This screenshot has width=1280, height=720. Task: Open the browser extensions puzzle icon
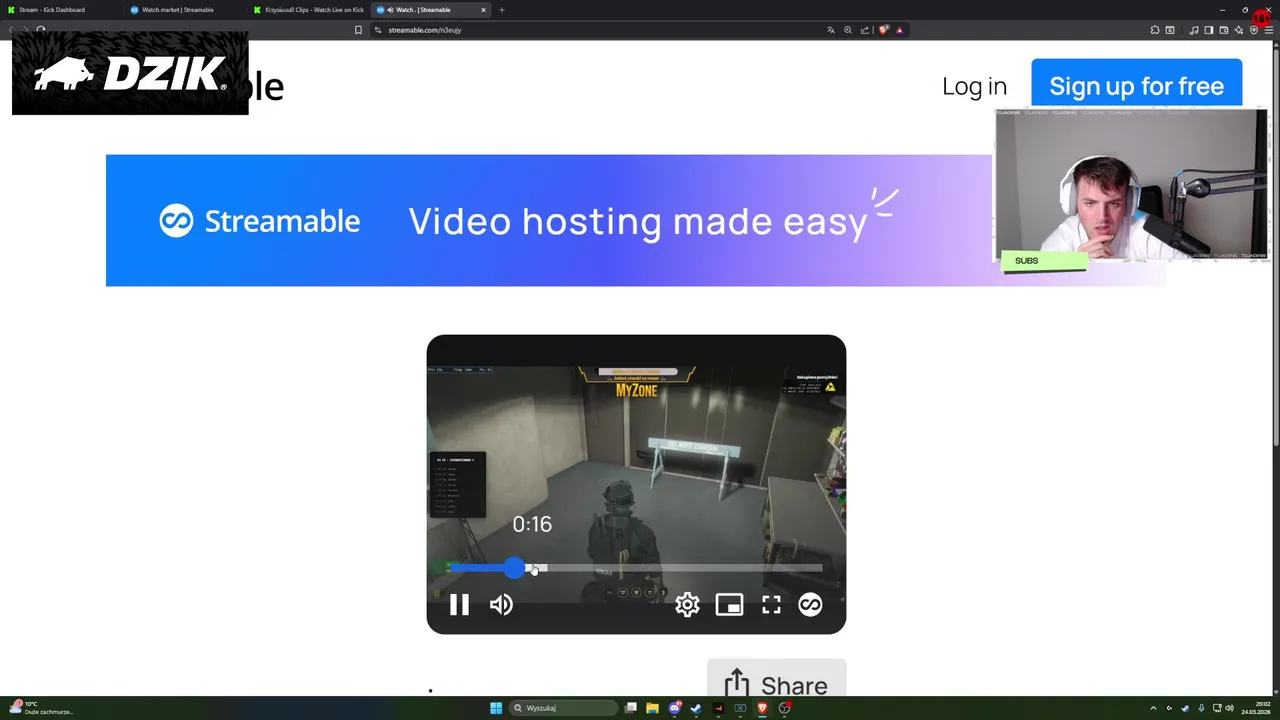(1155, 30)
